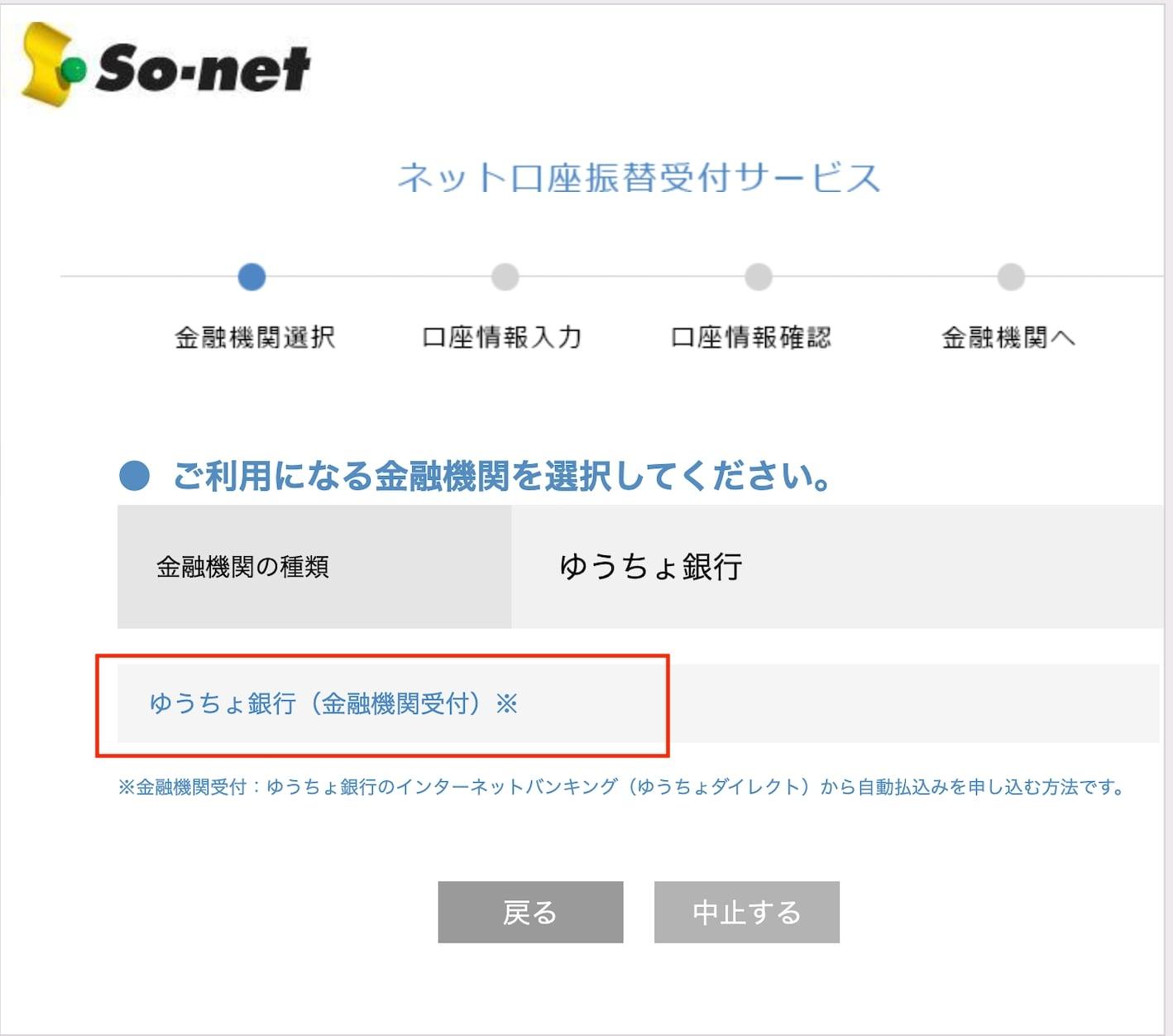
Task: Select the 金融機関選択 step label
Action: click(x=255, y=338)
